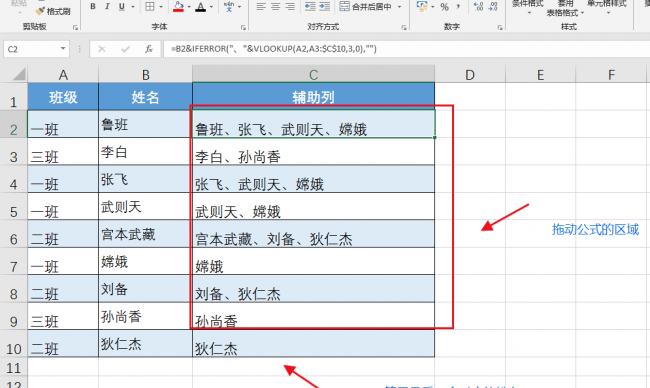Select 三班 cell in row 9
Image resolution: width=650 pixels, height=388 pixels.
pos(63,316)
